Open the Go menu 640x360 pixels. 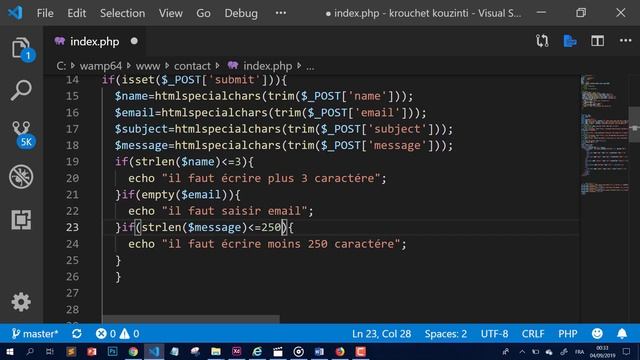point(203,13)
